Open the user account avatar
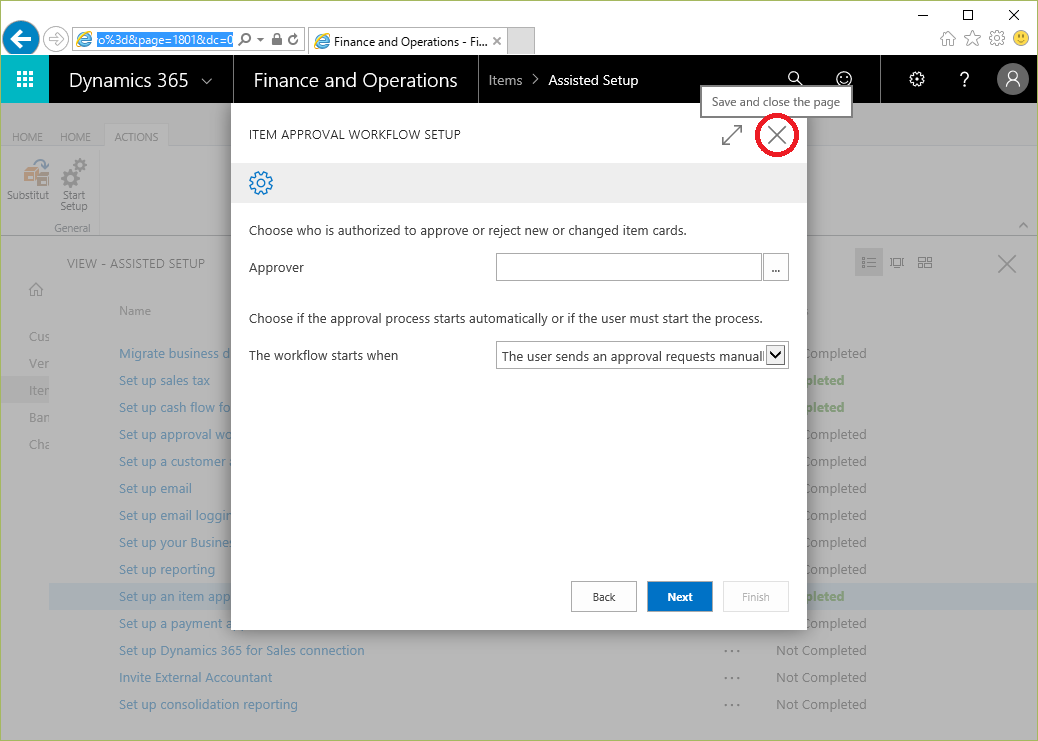Viewport: 1038px width, 741px height. coord(1012,79)
